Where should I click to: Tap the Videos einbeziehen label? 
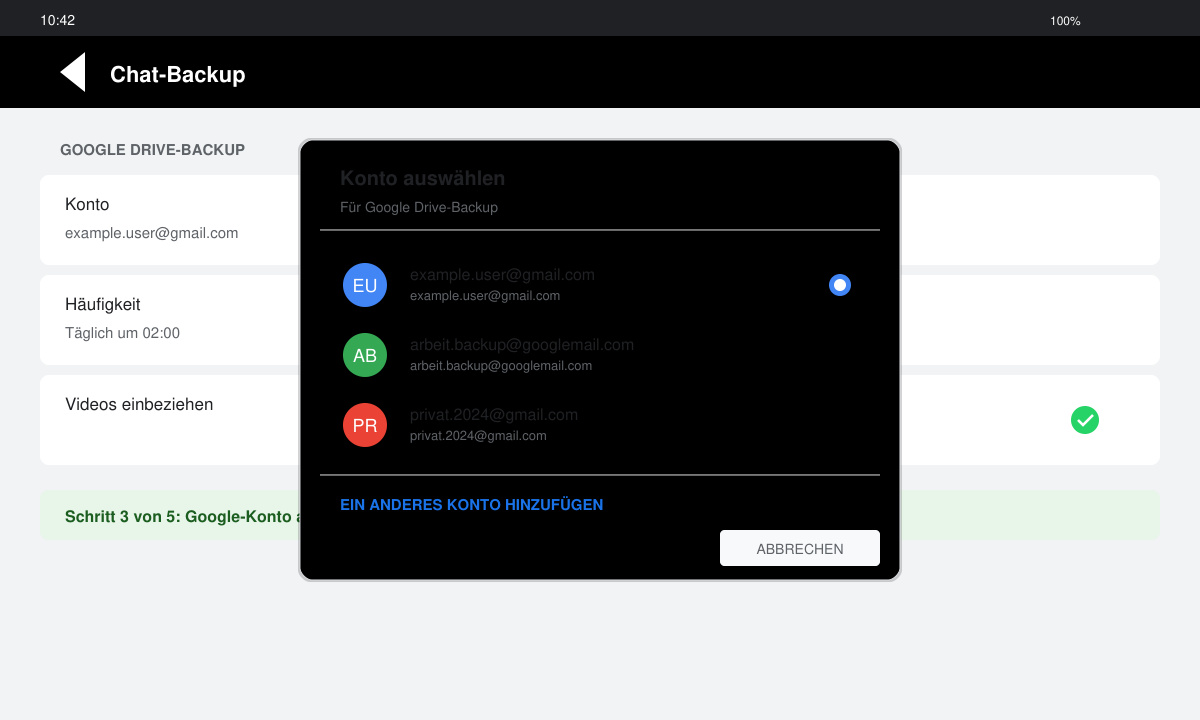click(139, 405)
